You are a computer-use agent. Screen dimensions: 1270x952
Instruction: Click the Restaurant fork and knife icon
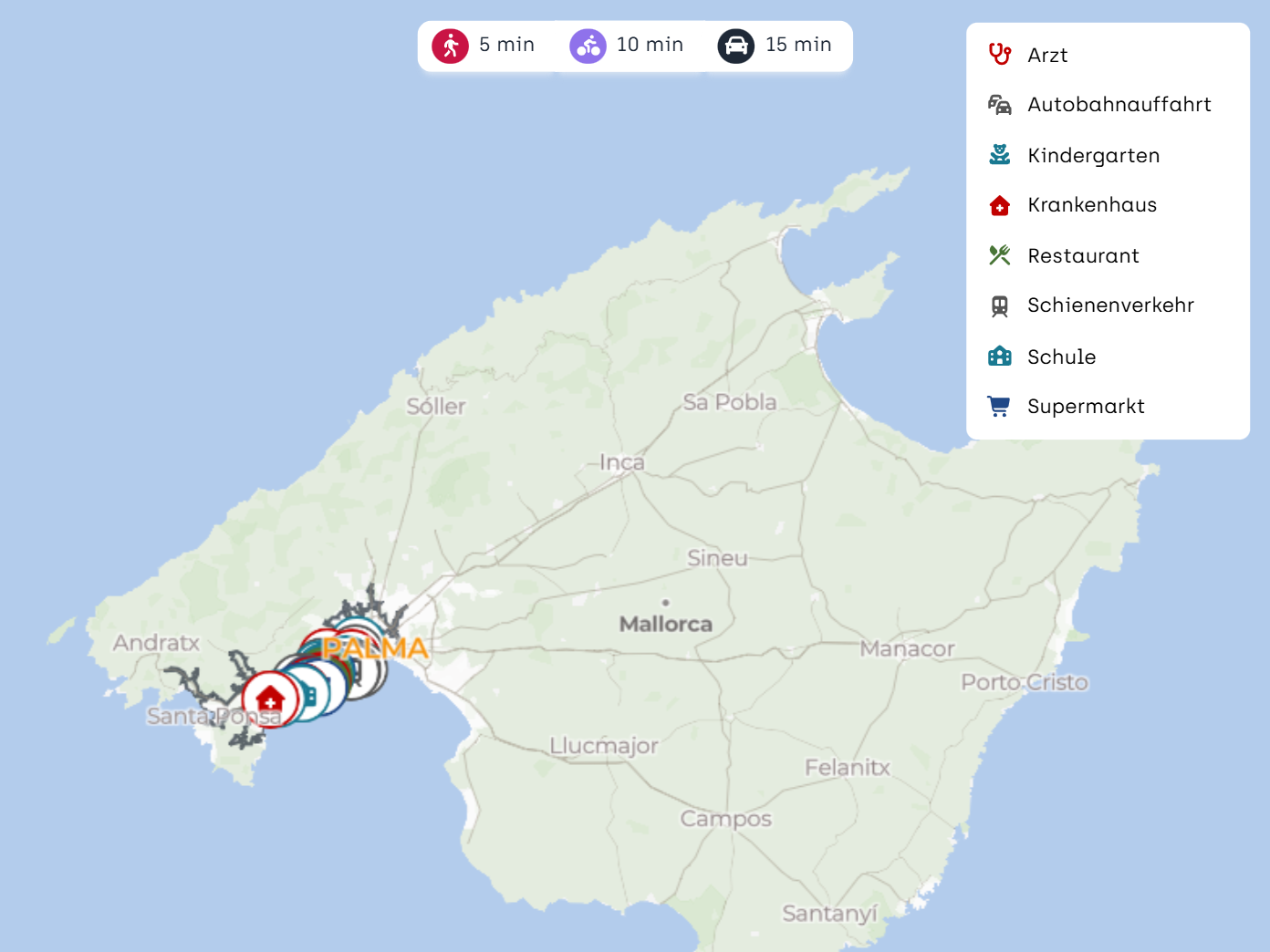point(1000,255)
